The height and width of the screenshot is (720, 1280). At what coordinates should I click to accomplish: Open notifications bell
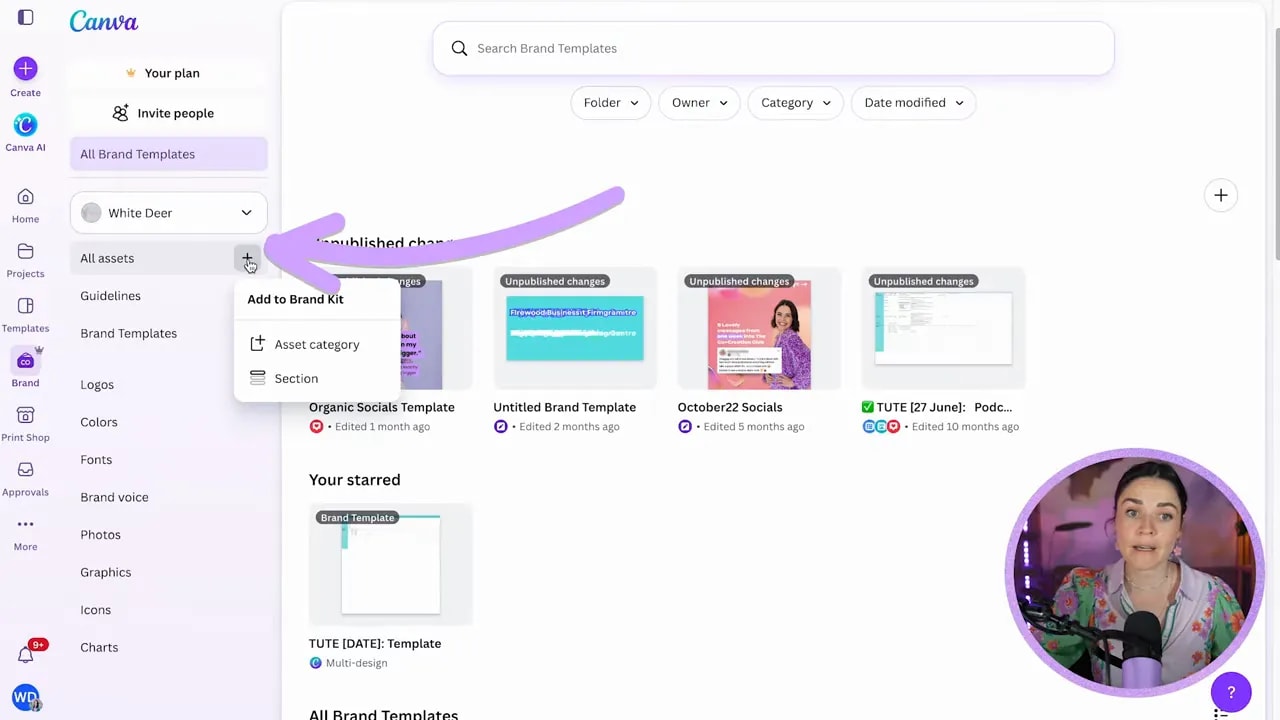point(25,655)
